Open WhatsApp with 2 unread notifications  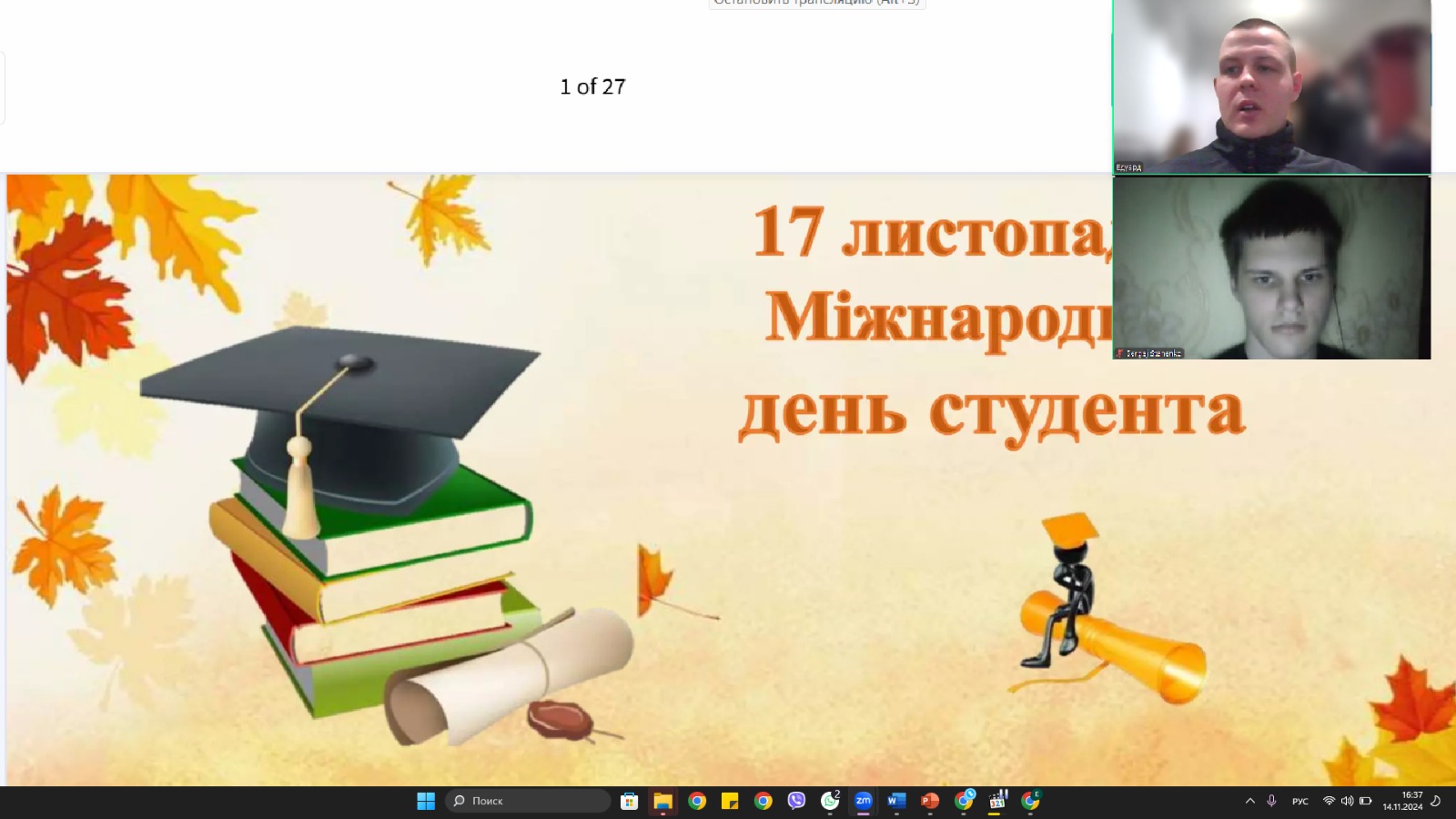coord(830,801)
